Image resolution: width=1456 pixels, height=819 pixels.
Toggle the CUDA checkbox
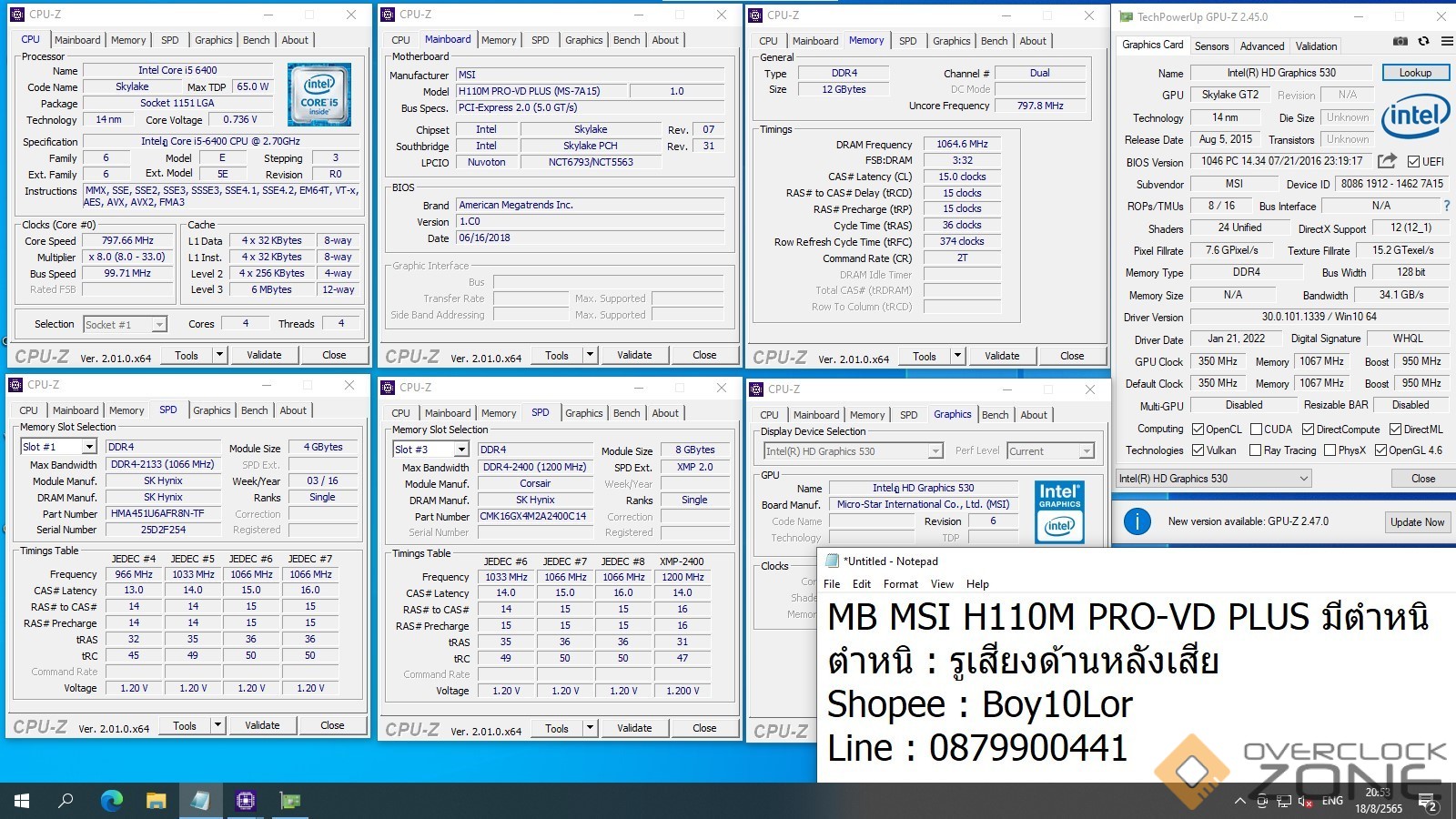(1256, 430)
